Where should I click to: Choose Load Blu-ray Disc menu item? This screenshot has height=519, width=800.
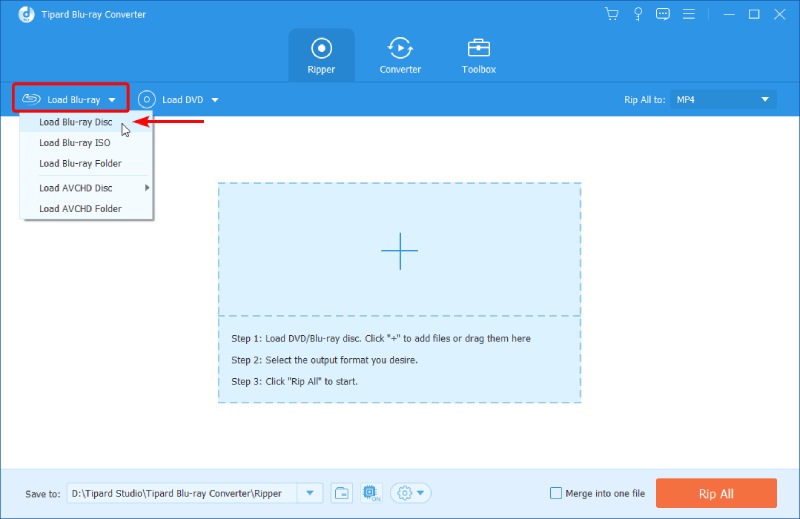(86, 122)
